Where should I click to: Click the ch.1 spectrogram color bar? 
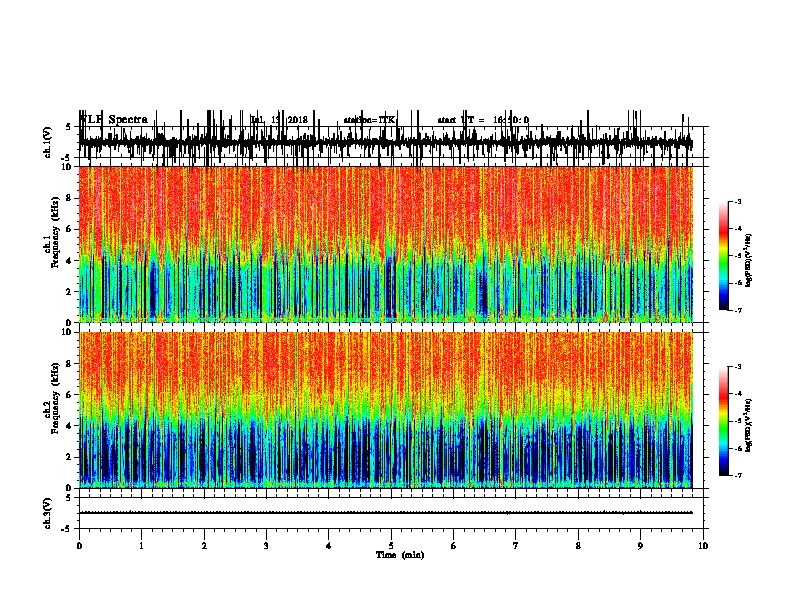723,256
